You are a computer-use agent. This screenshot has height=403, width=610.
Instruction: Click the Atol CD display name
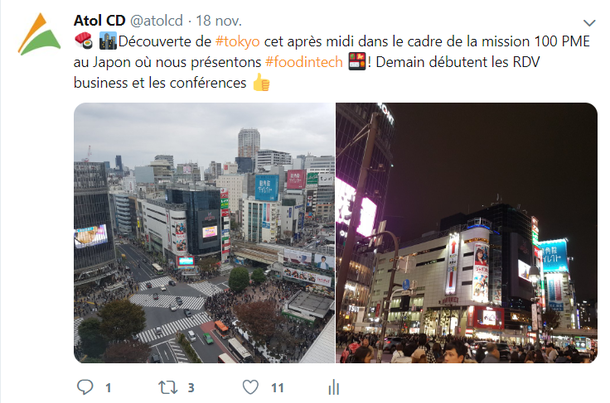100,21
